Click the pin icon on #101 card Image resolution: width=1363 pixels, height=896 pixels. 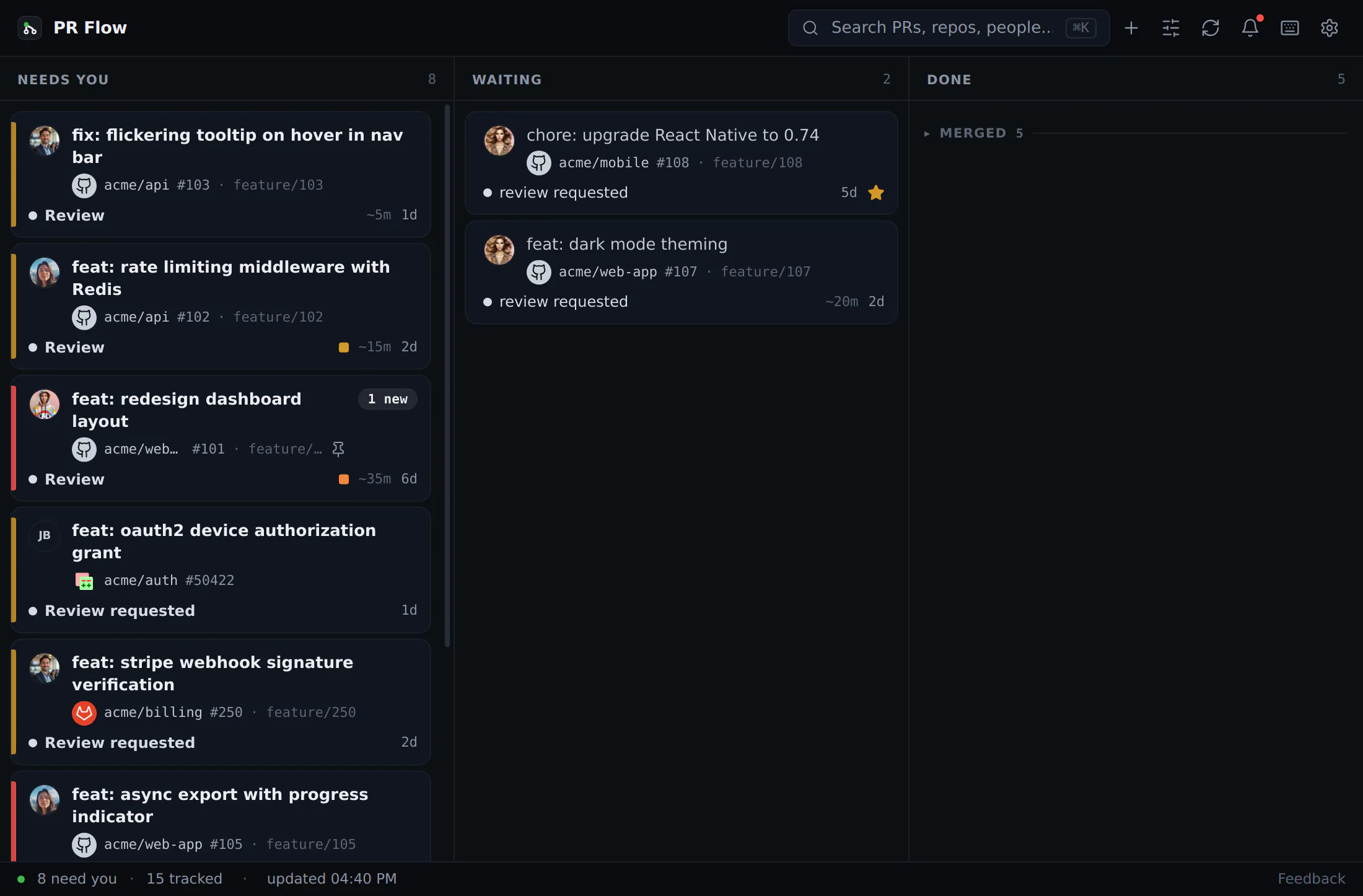click(x=338, y=449)
